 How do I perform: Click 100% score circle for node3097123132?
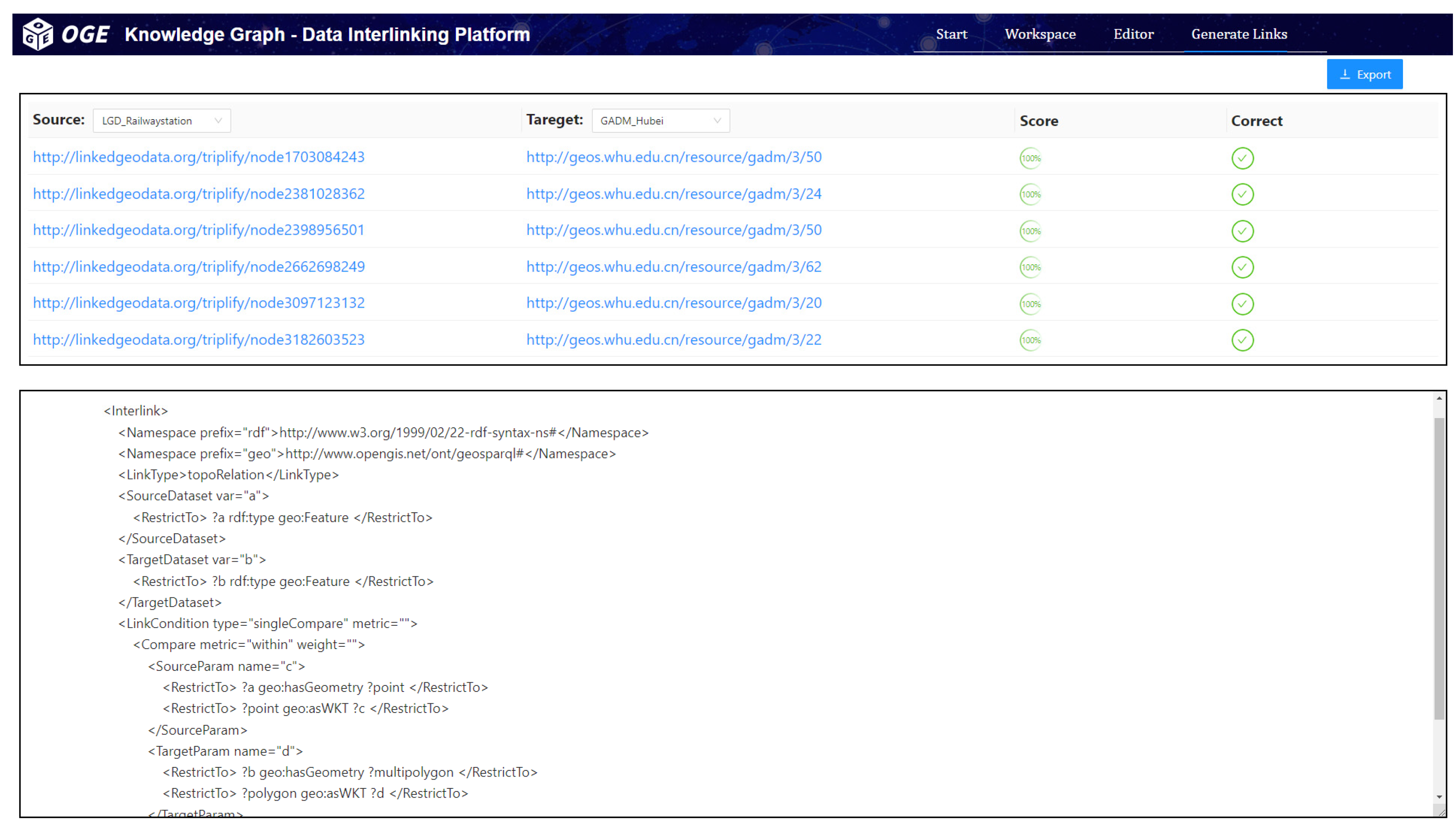click(1030, 304)
